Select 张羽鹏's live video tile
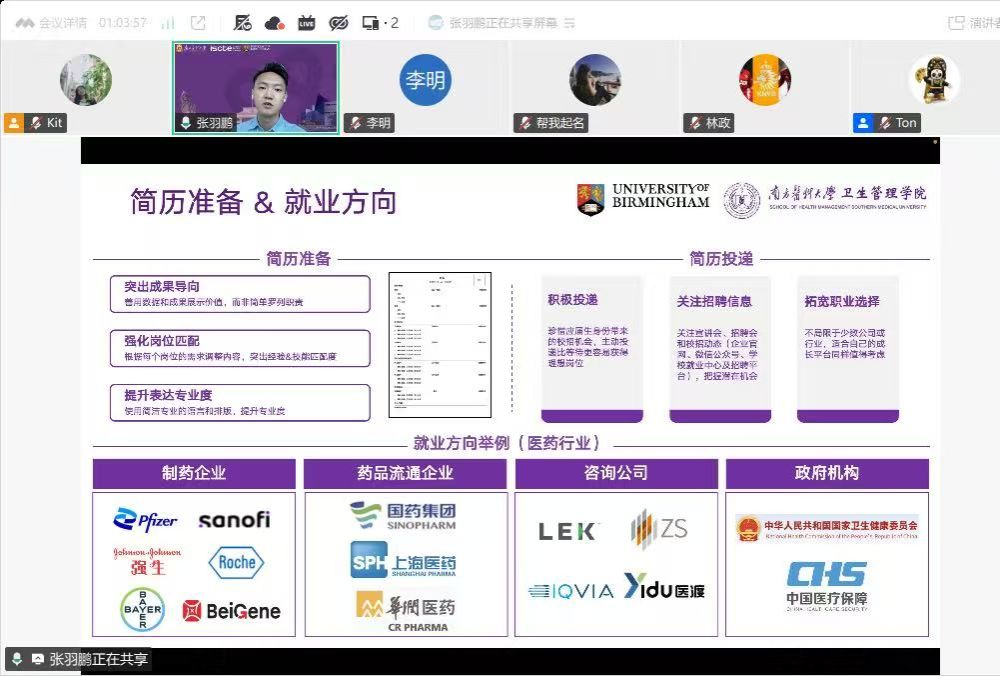This screenshot has height=676, width=1000. [x=256, y=88]
